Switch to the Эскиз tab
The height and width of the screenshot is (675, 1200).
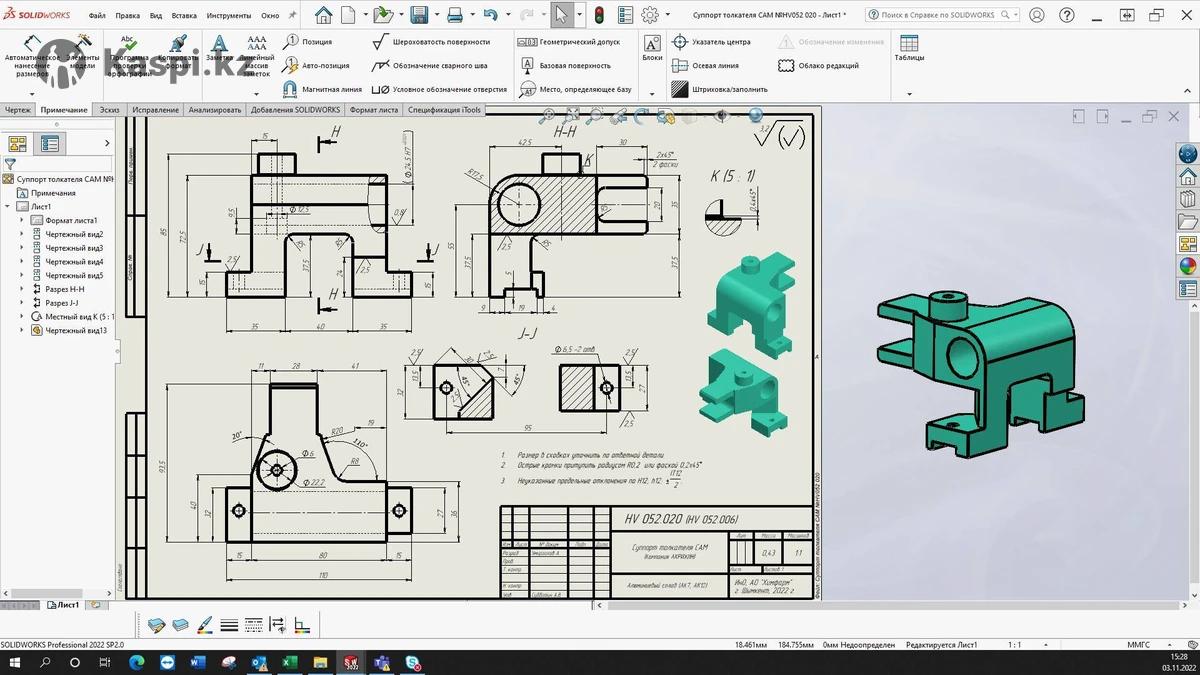(x=109, y=110)
